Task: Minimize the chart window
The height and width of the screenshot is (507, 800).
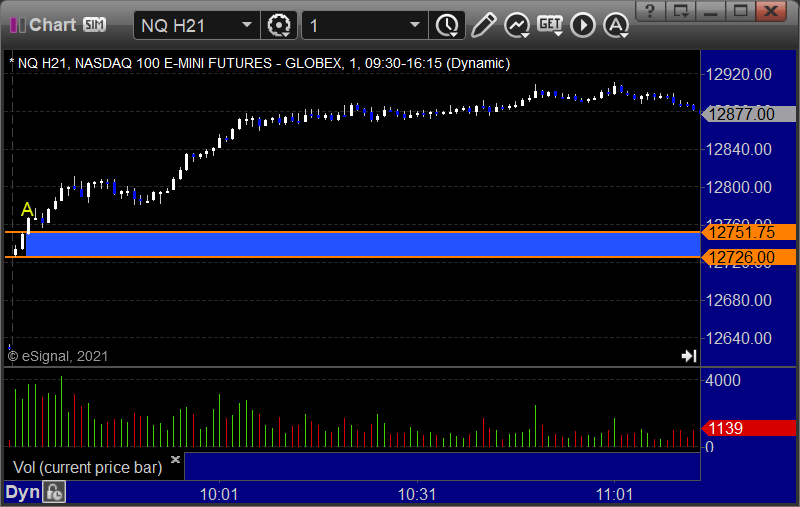Action: (710, 11)
